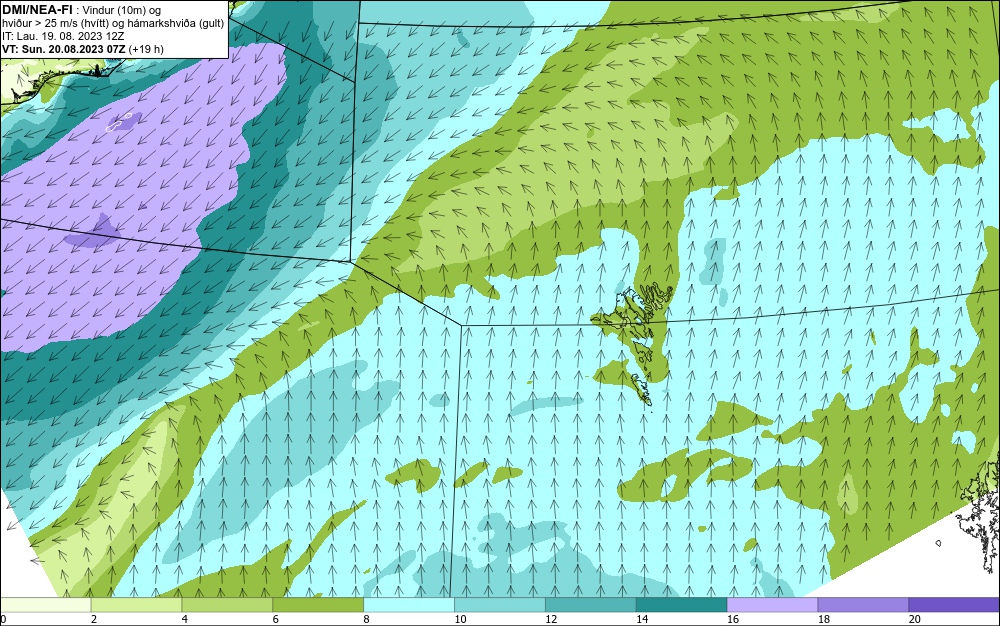Click legend label '18'
This screenshot has width=1000, height=626.
click(x=823, y=619)
